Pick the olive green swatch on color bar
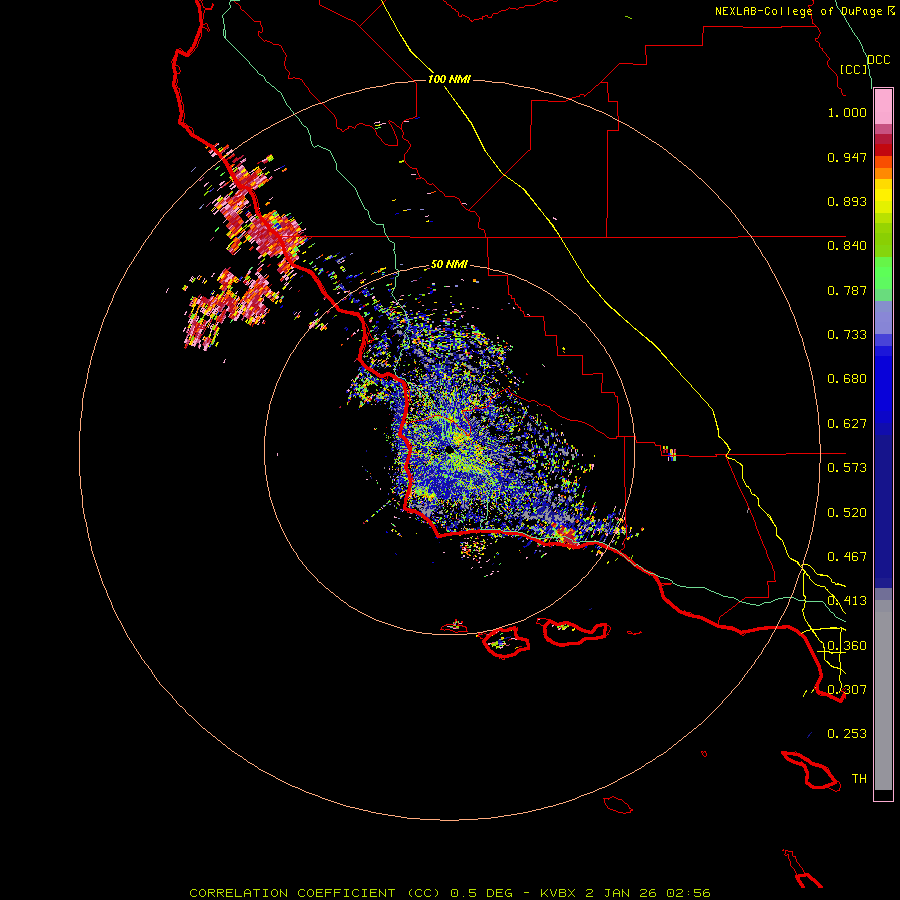 click(883, 239)
